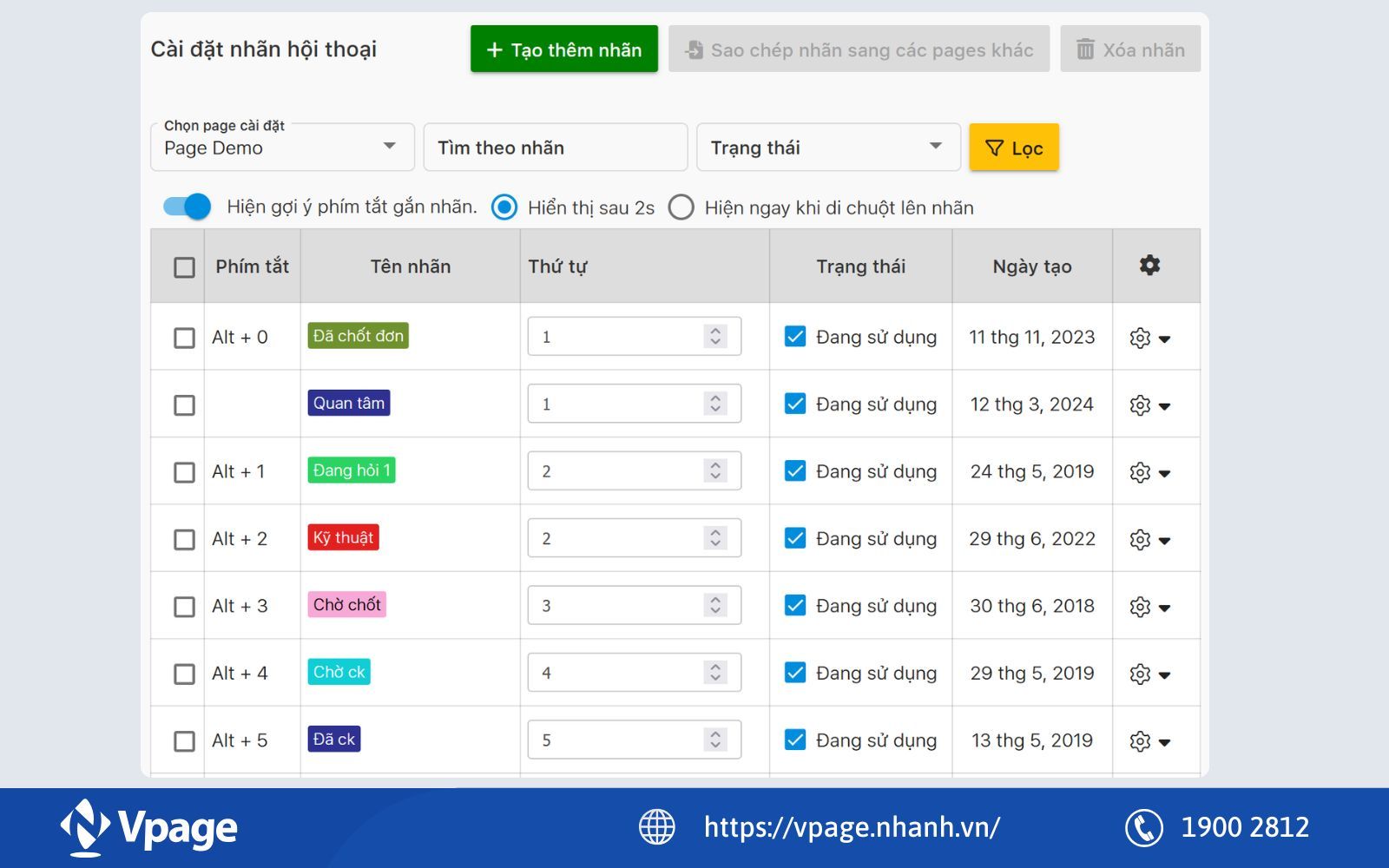This screenshot has width=1389, height=868.
Task: Click the bright green Đang hỏi 1 tag
Action: [351, 470]
